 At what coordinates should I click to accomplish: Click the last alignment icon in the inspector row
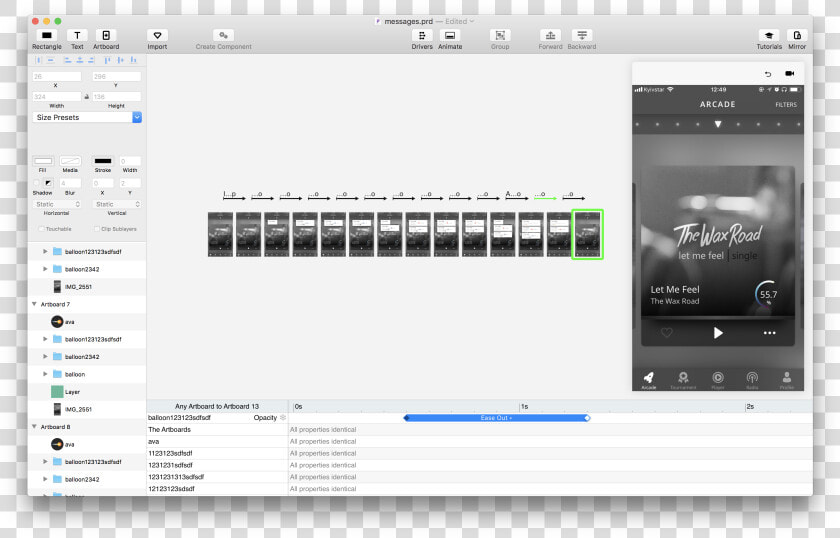click(133, 60)
